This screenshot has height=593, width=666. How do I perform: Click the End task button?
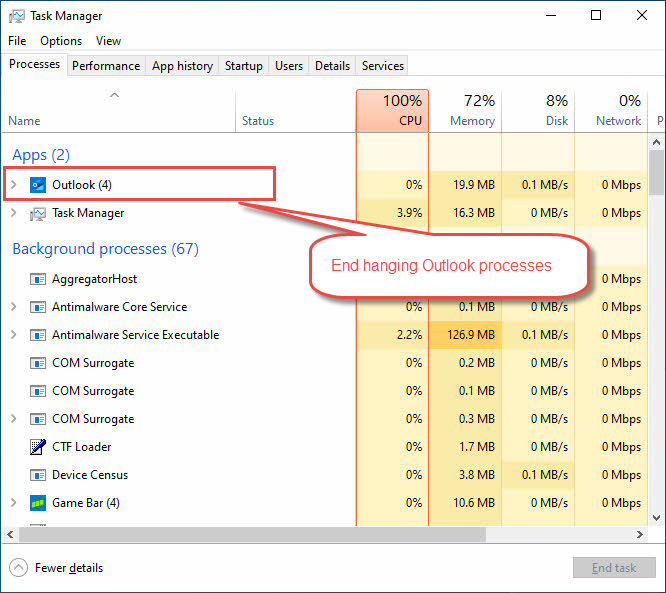coord(614,568)
